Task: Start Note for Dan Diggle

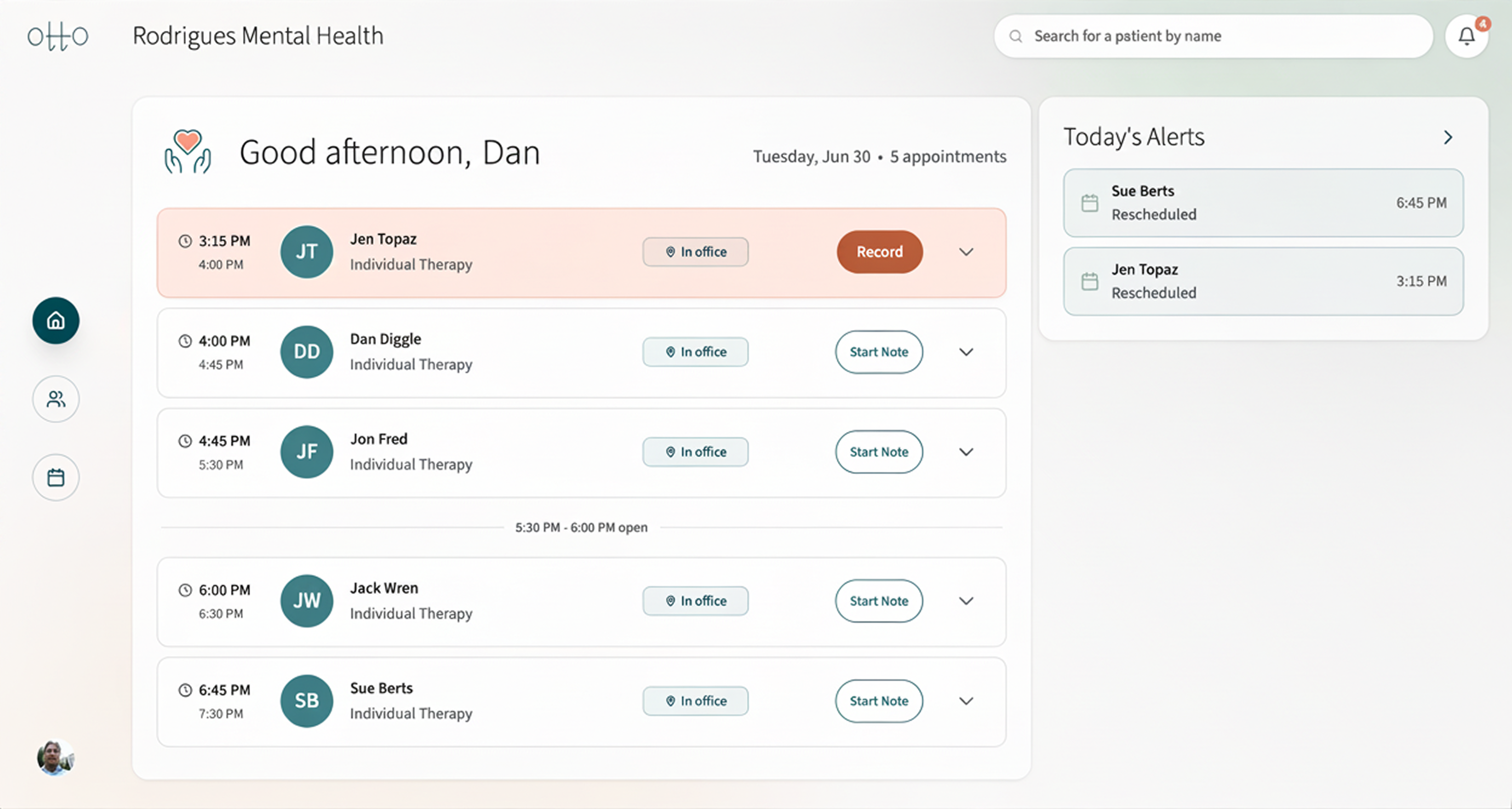Action: coord(879,352)
